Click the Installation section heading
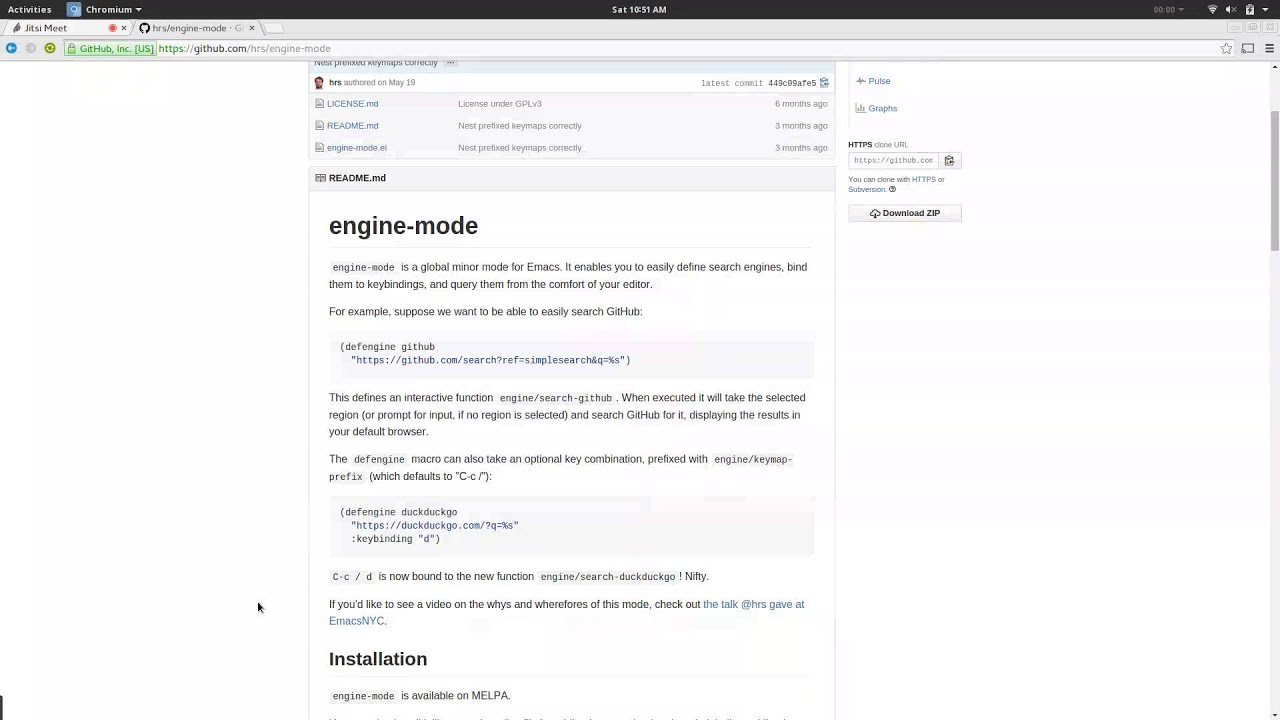 point(378,659)
